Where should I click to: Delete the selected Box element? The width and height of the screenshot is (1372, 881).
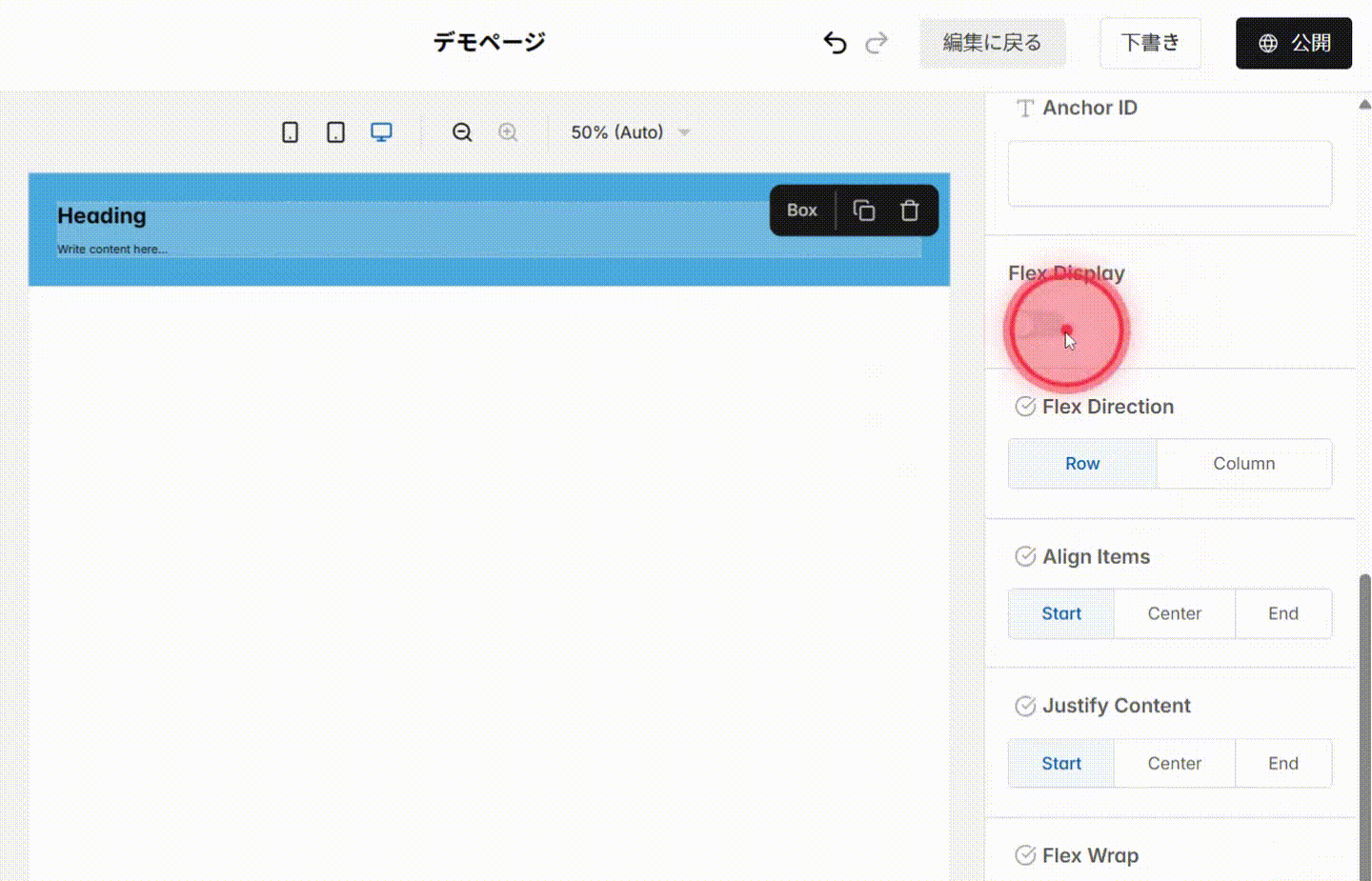click(910, 210)
